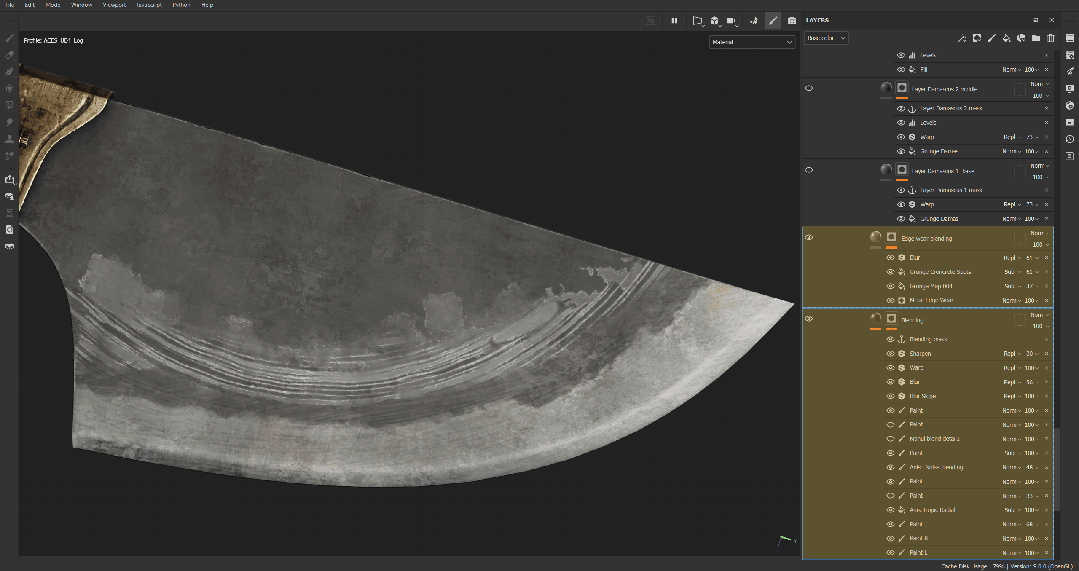Click the Edge wear blending layer mask thumbnail
This screenshot has height=571, width=1079.
[891, 238]
